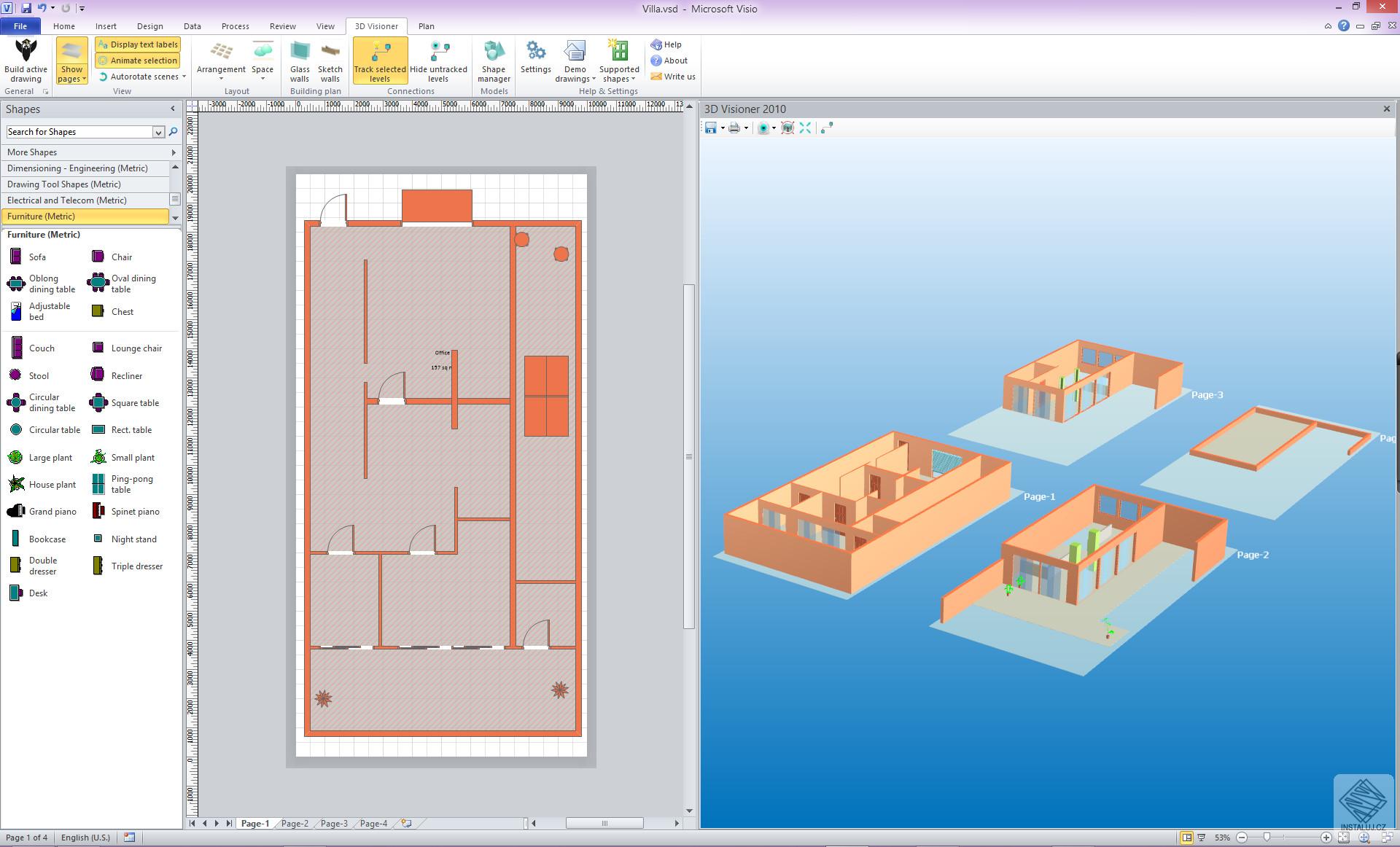The height and width of the screenshot is (847, 1400).
Task: Toggle Display text labels option
Action: 138,44
